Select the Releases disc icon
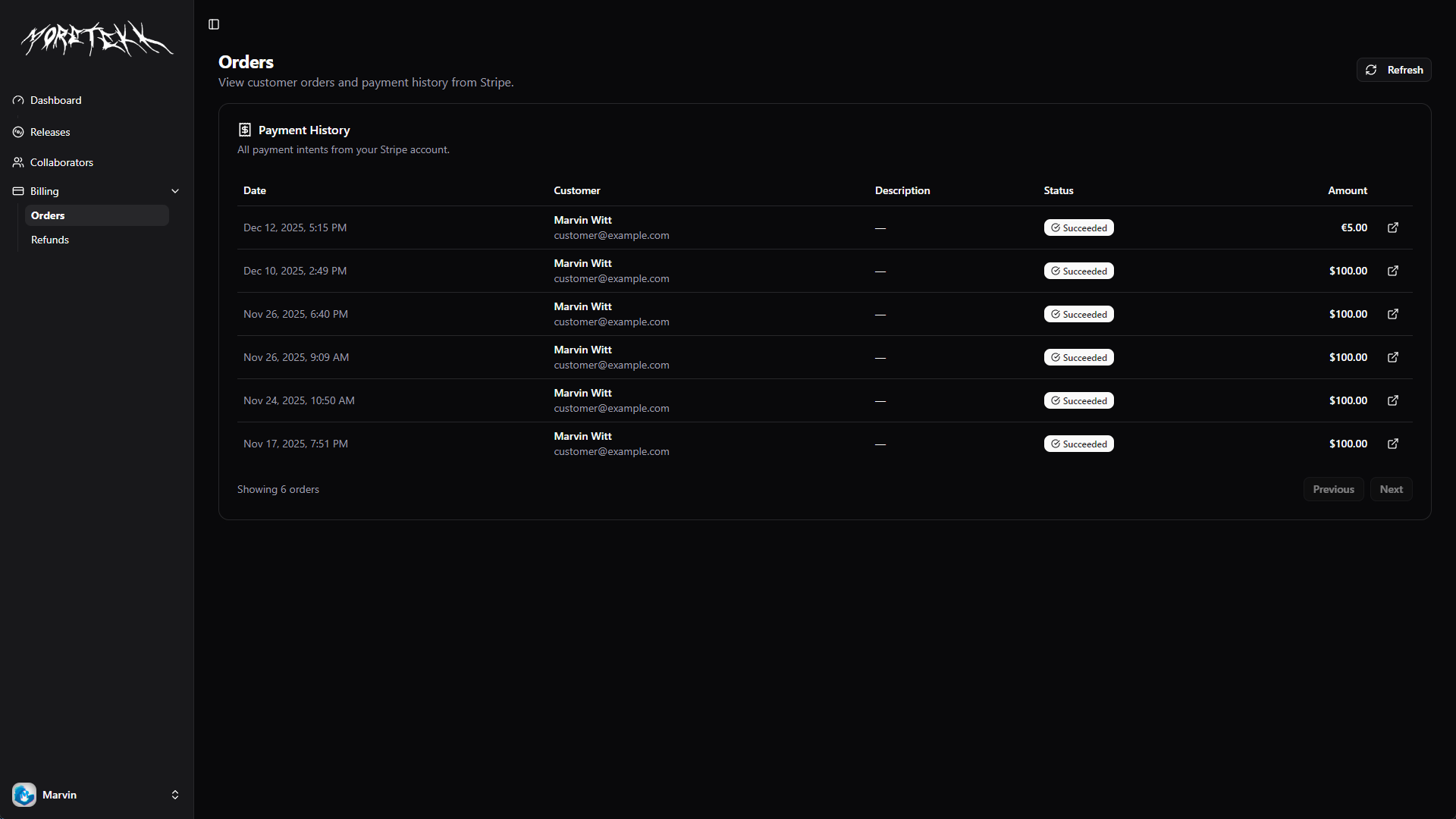Viewport: 1456px width, 819px height. click(x=18, y=132)
